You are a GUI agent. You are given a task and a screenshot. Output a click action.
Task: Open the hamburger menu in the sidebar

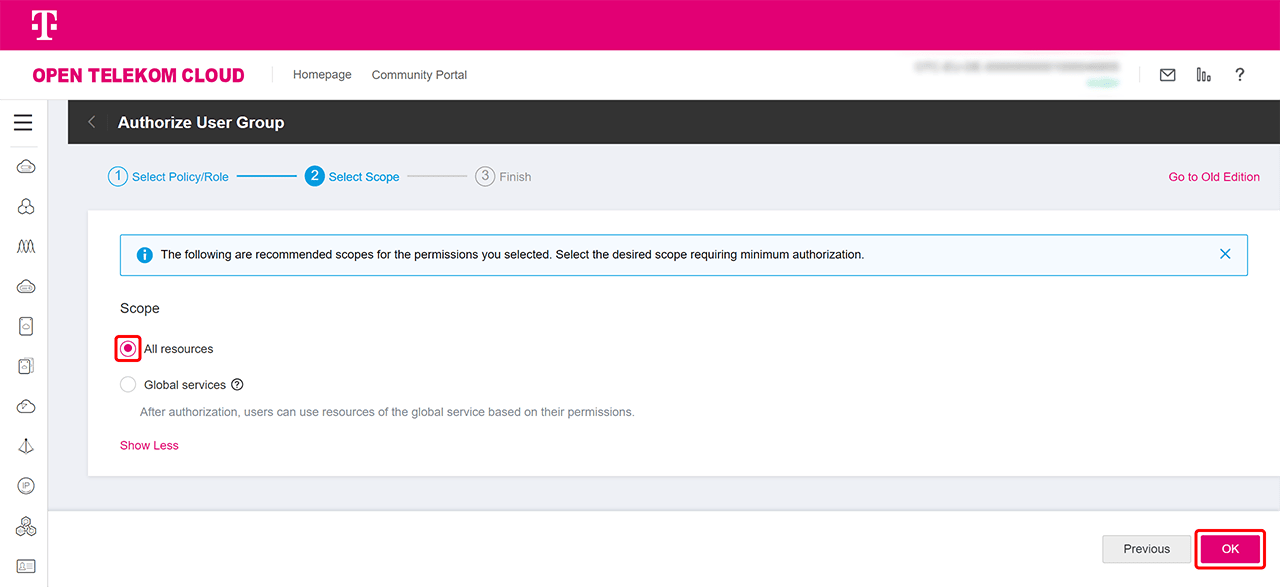point(23,123)
